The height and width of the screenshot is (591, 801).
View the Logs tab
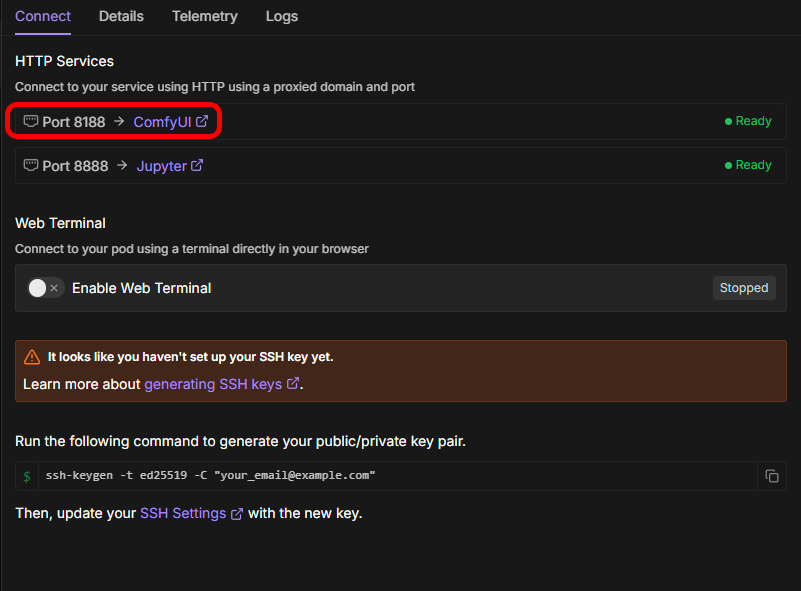coord(281,16)
